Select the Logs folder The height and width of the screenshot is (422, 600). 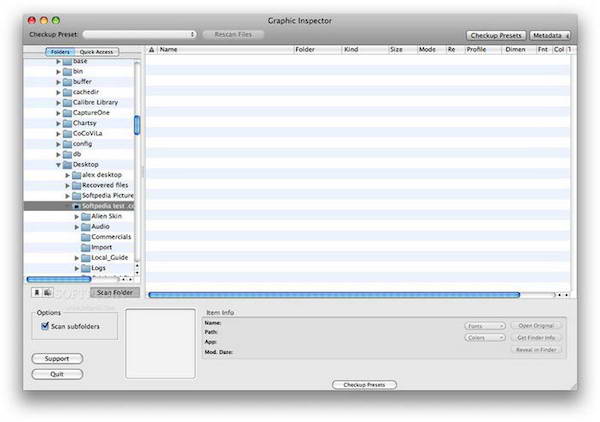[79, 268]
